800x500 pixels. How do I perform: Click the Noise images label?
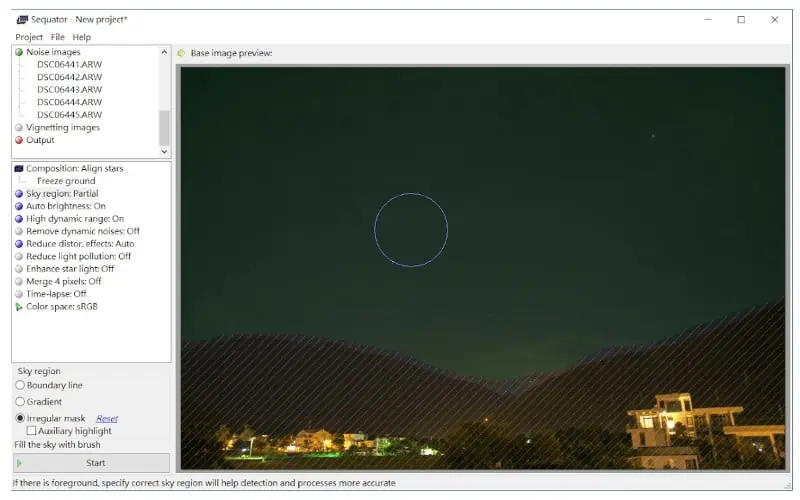53,52
